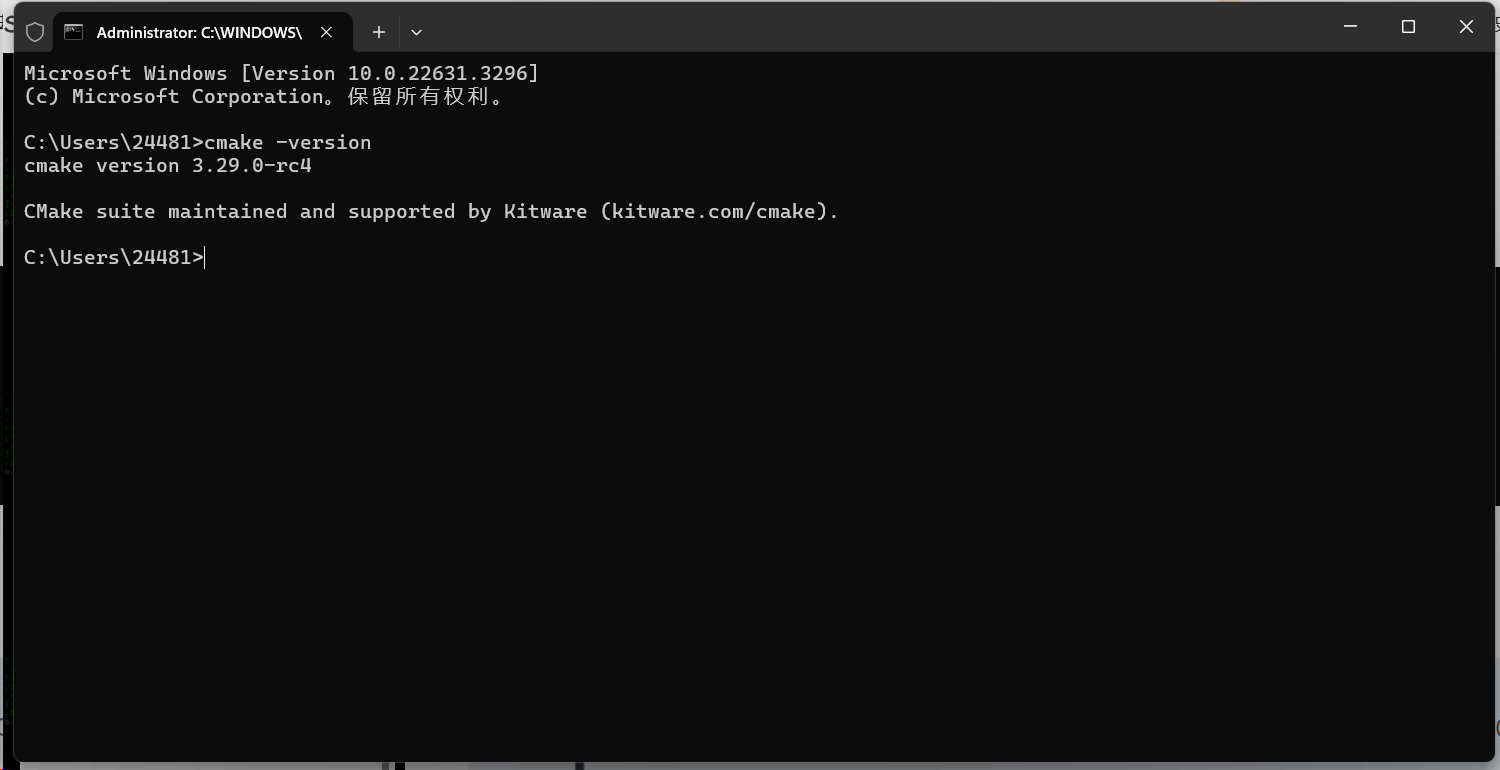Click the Microsoft Corporation copyright line
The height and width of the screenshot is (770, 1500).
[x=265, y=97]
